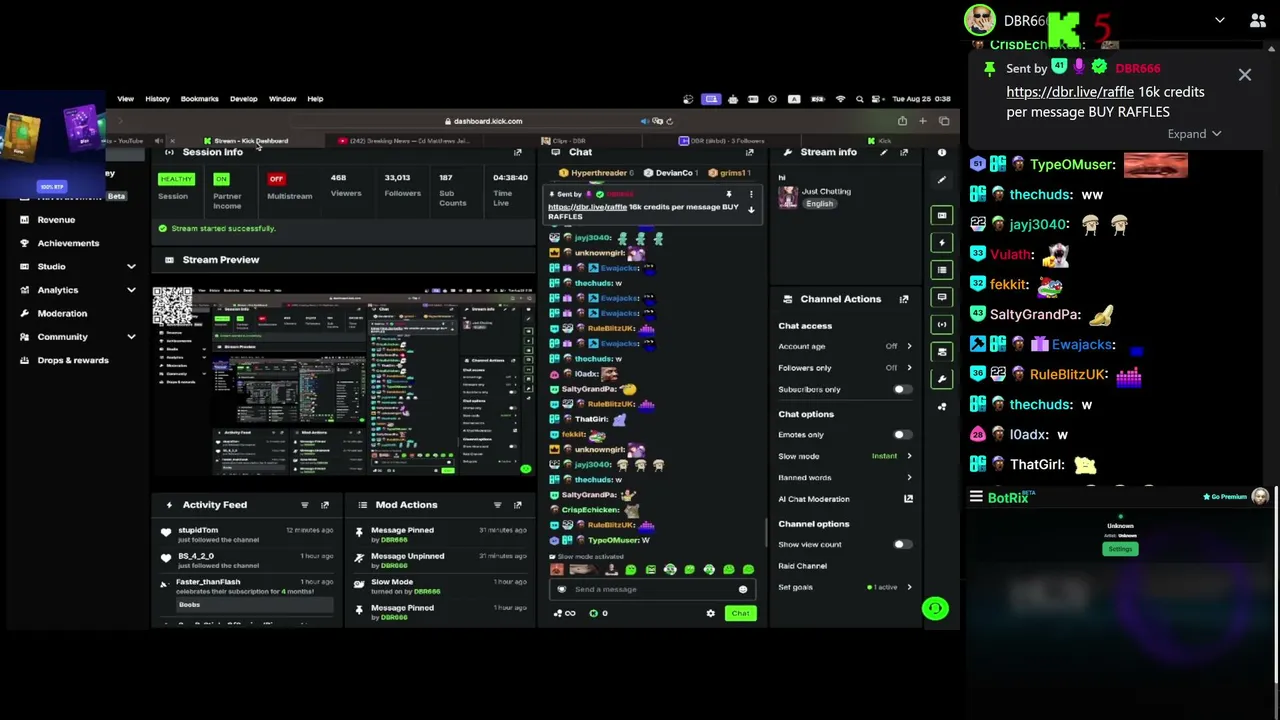Edit stream info with the pencil icon
The height and width of the screenshot is (720, 1280).
[x=883, y=152]
